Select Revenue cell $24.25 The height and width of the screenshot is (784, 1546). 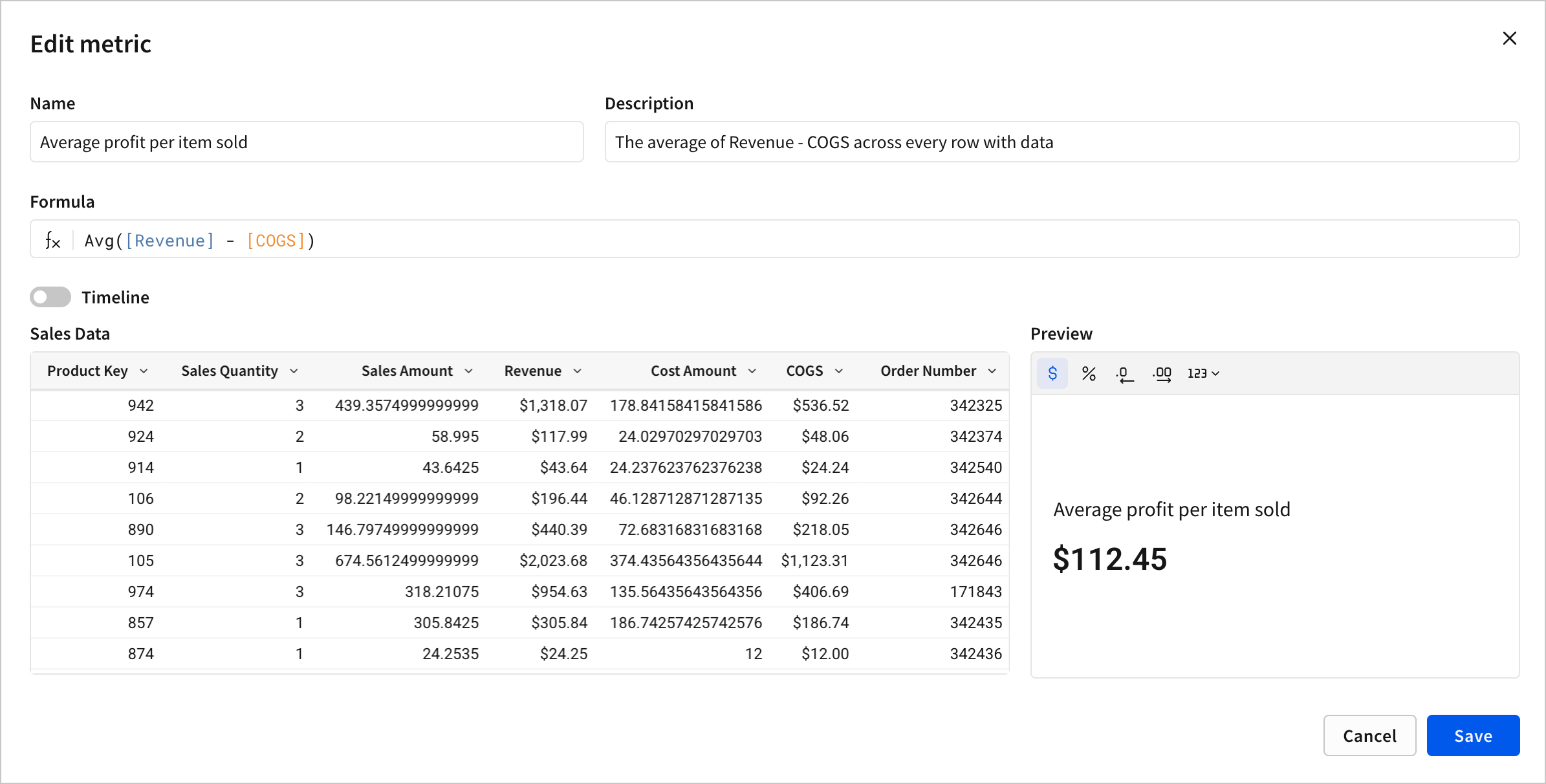tap(563, 654)
